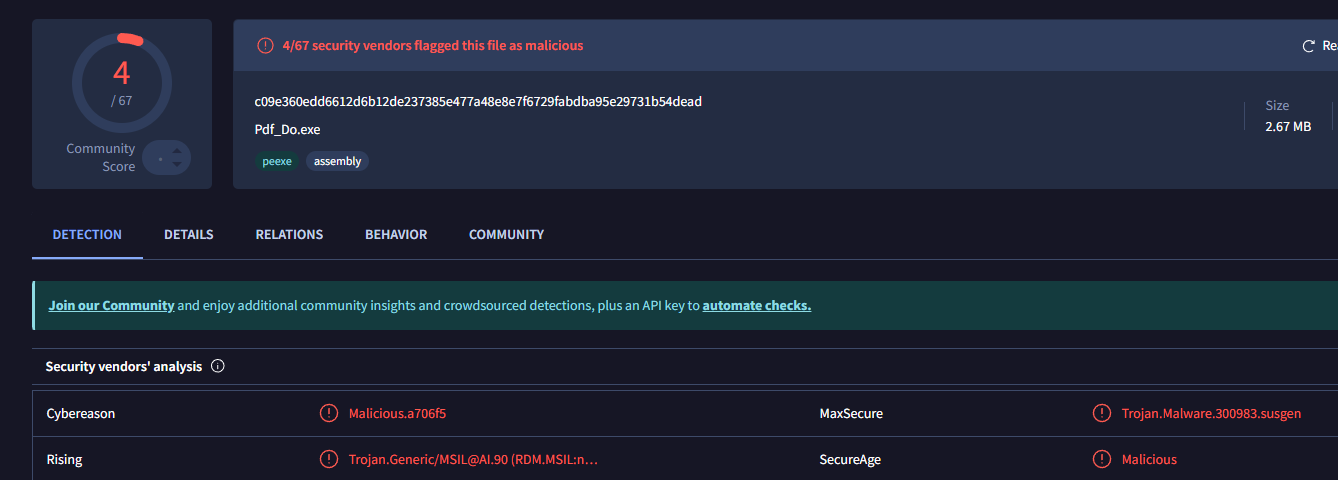The image size is (1338, 480).
Task: Click the alert icon in the Rising row
Action: pyautogui.click(x=328, y=459)
